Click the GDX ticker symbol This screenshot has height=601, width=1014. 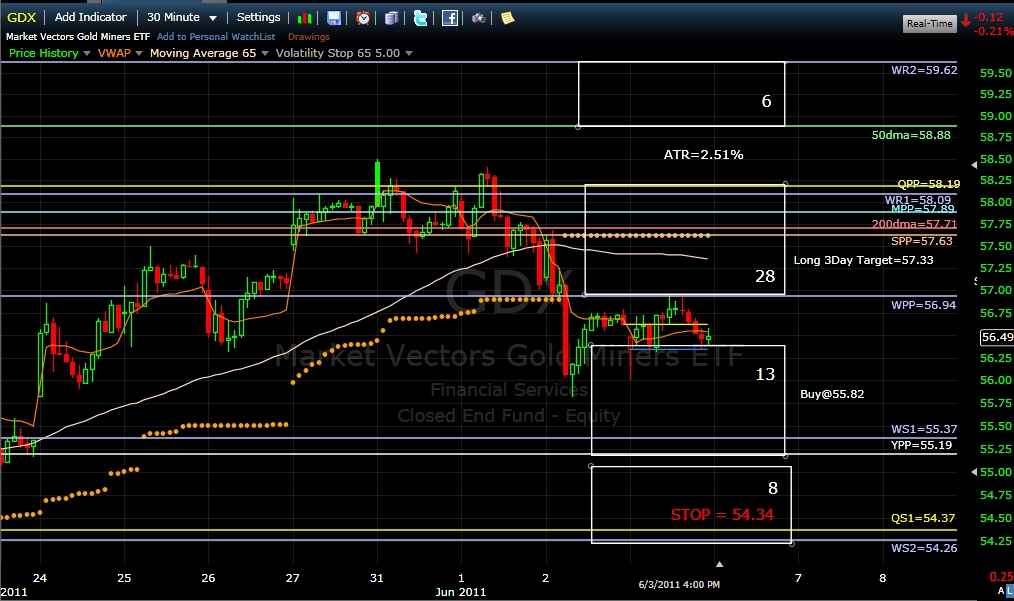(x=21, y=17)
